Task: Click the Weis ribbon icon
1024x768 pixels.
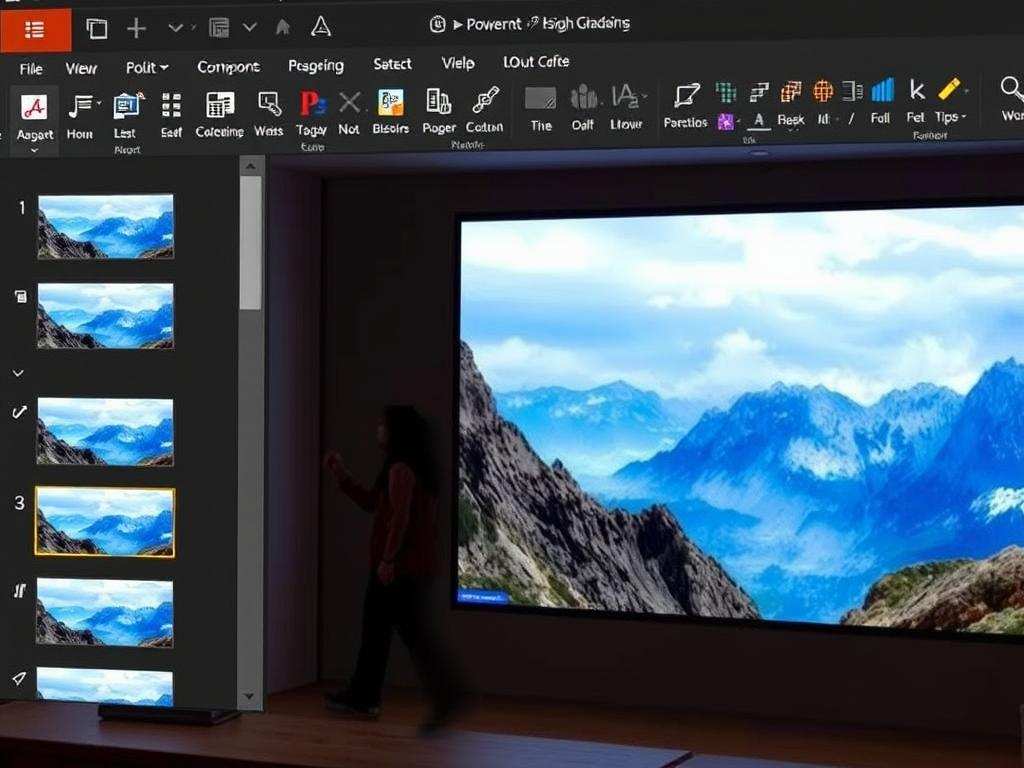Action: (x=269, y=104)
